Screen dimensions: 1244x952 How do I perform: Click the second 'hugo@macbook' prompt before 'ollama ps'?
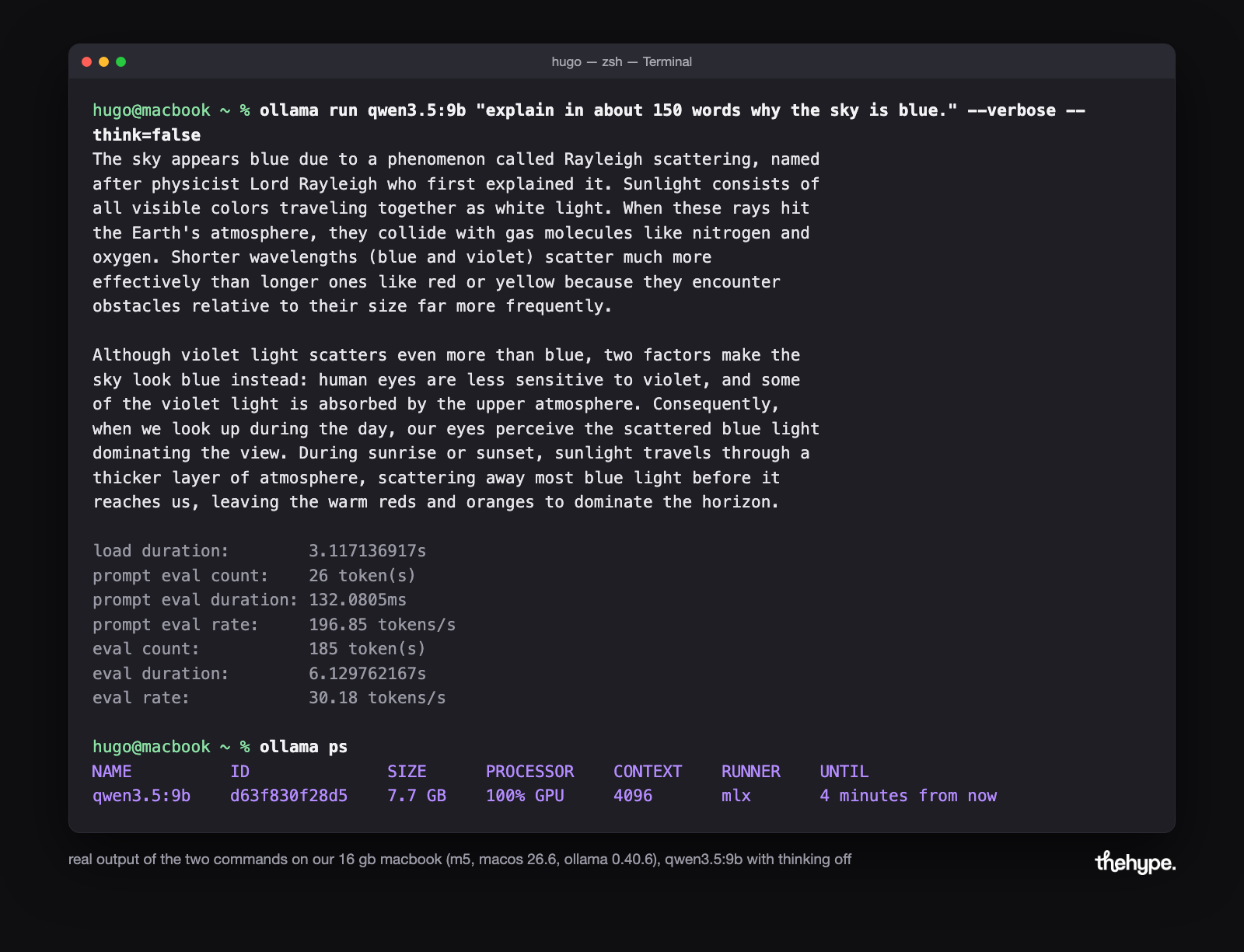[152, 747]
